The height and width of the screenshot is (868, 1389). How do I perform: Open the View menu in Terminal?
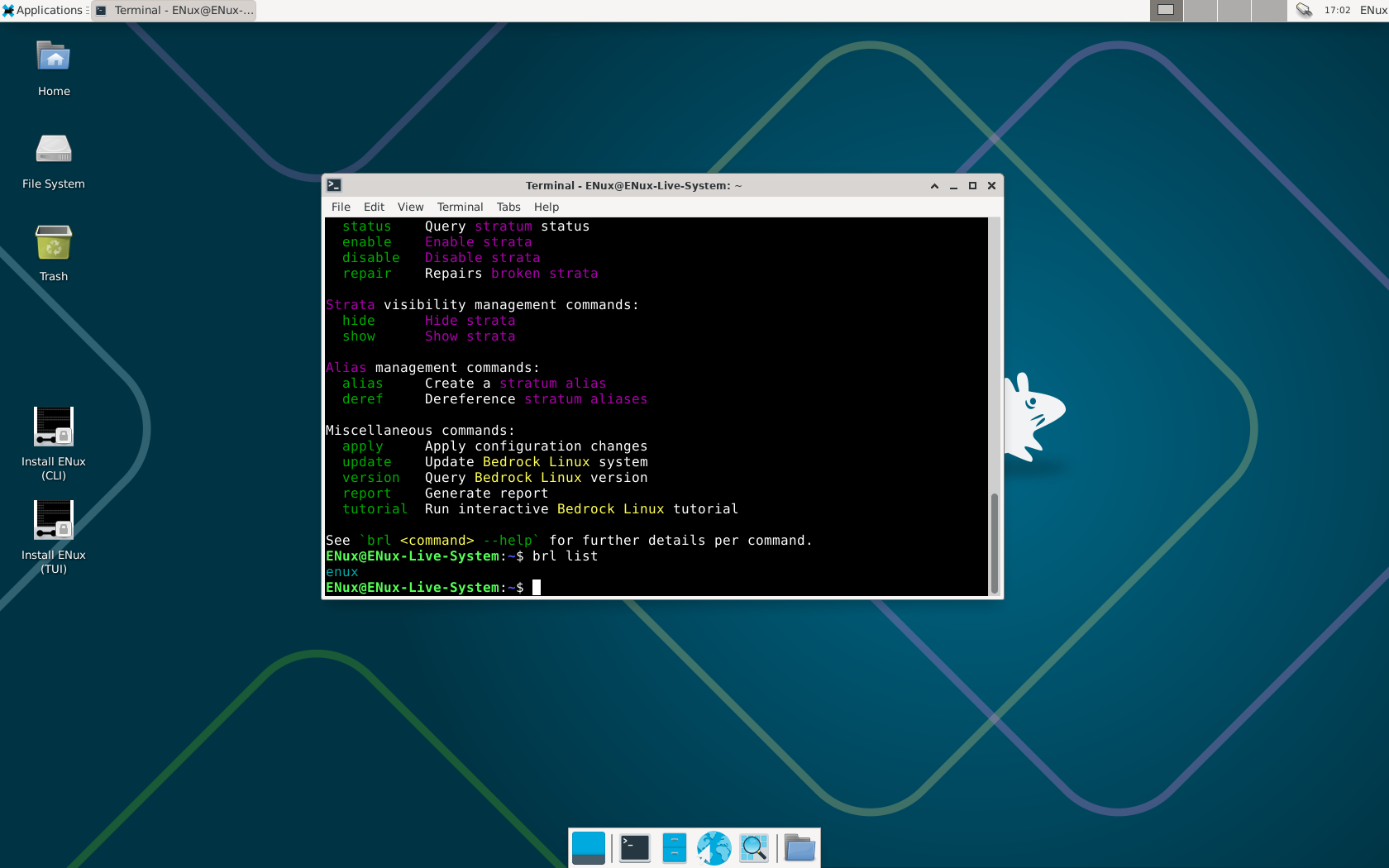tap(410, 207)
